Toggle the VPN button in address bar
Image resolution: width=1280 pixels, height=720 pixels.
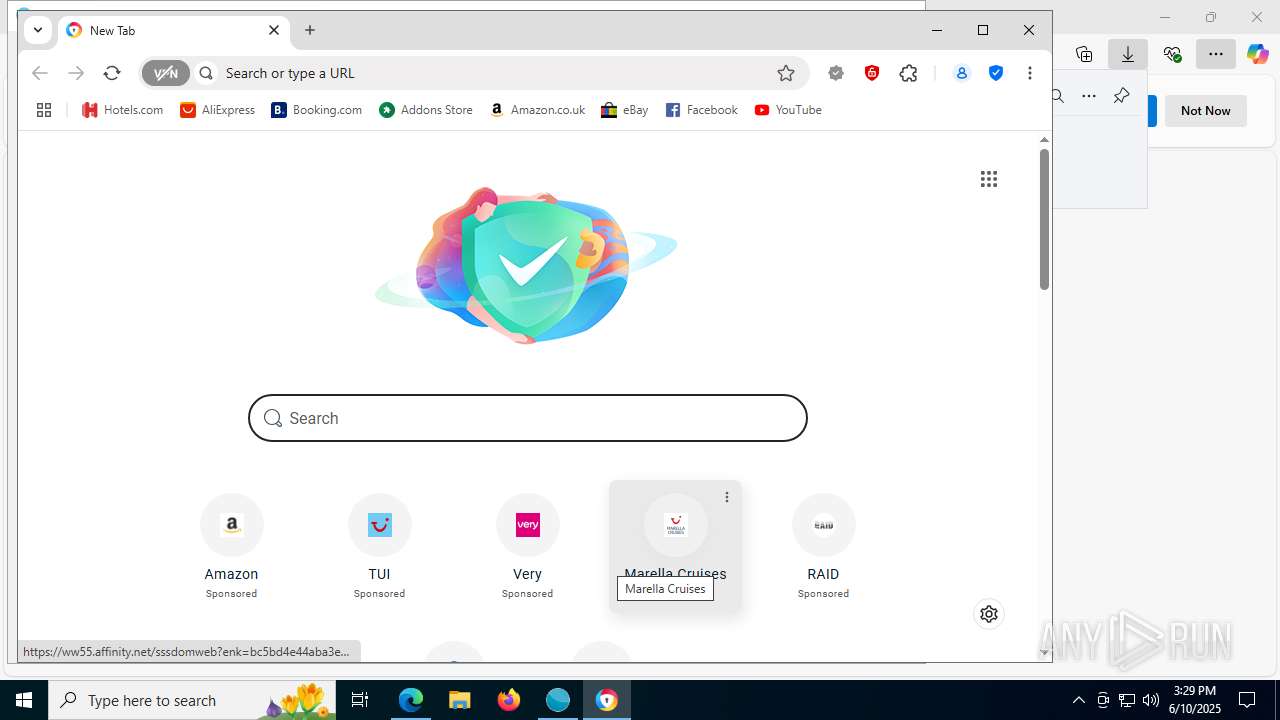[166, 73]
